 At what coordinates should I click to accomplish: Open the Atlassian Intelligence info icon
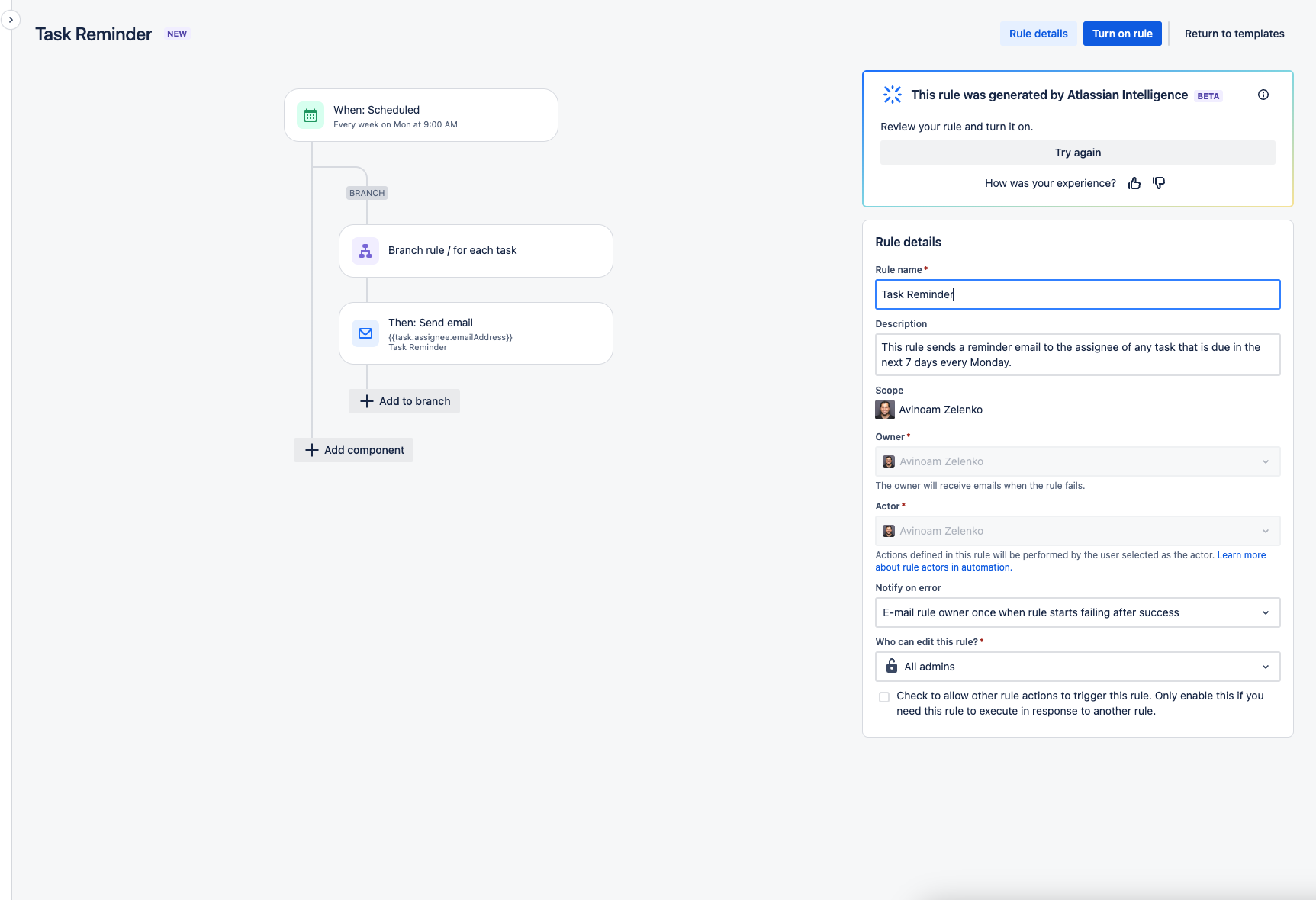tap(1263, 95)
